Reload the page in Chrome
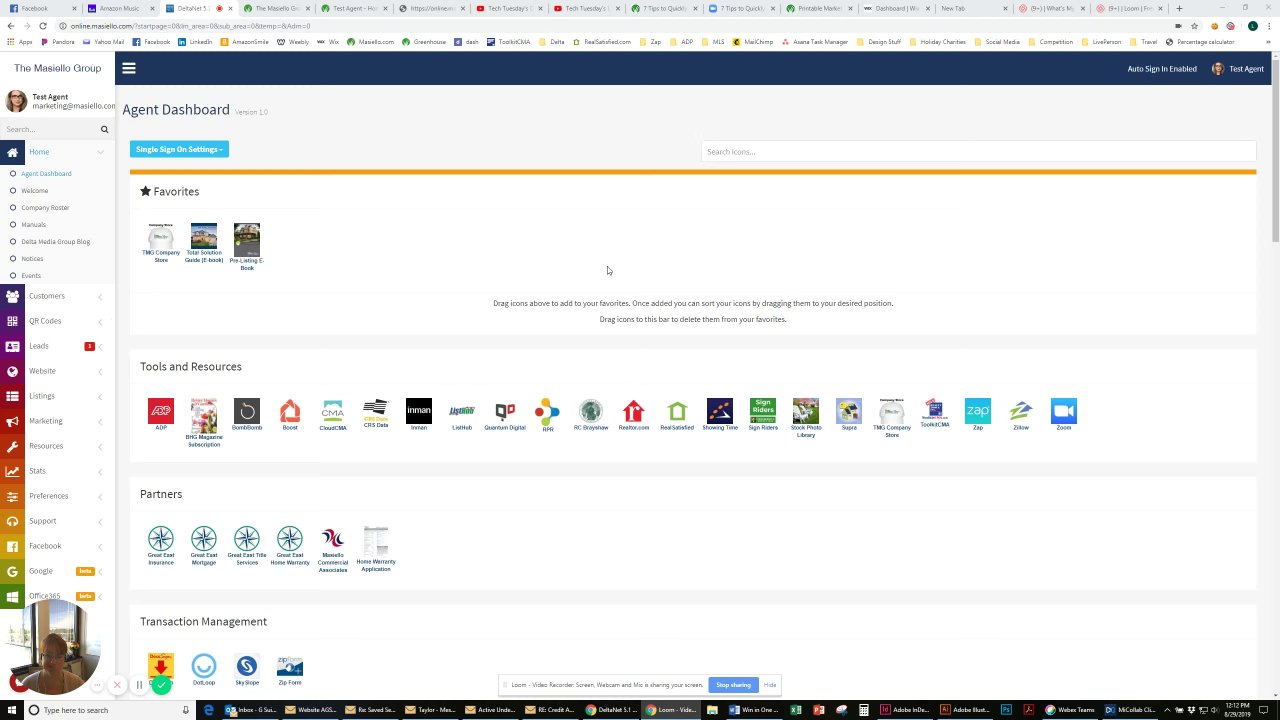 [x=43, y=25]
